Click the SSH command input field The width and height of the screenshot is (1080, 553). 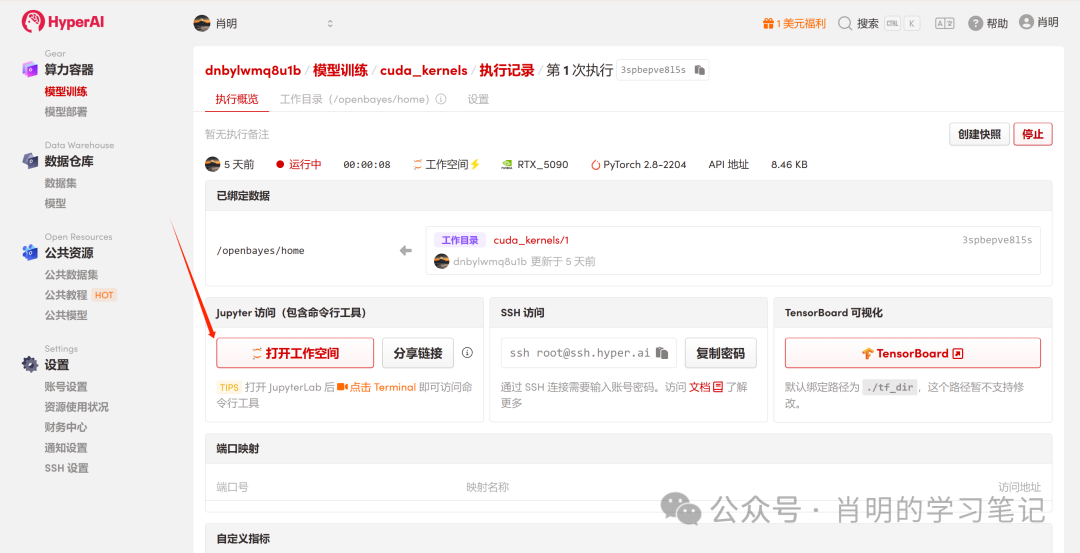coord(580,353)
